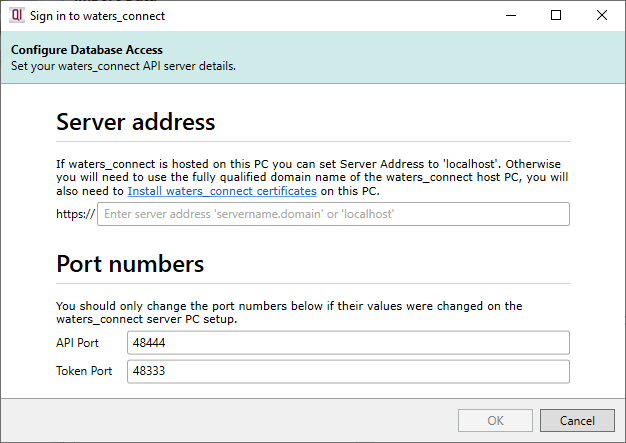Viewport: 626px width, 443px height.
Task: Select the API Port field containing 48444
Action: [x=348, y=343]
